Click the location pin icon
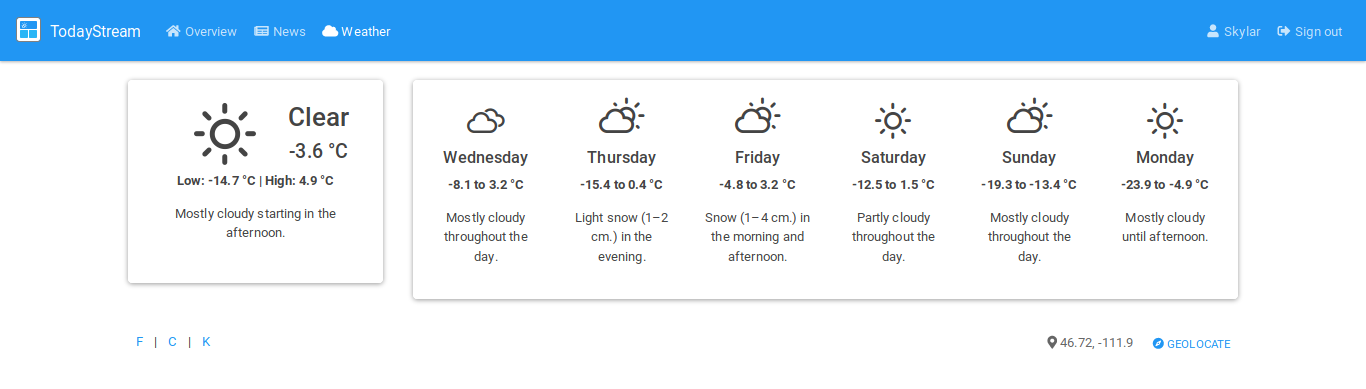This screenshot has height=389, width=1366. [1052, 343]
